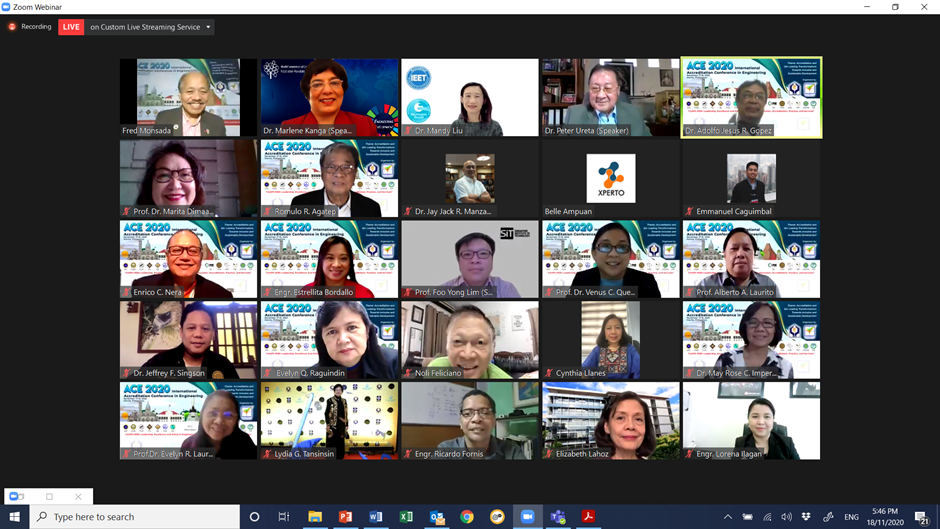Select Dr. Mandy Liu's video tile
940x529 pixels.
tap(470, 97)
